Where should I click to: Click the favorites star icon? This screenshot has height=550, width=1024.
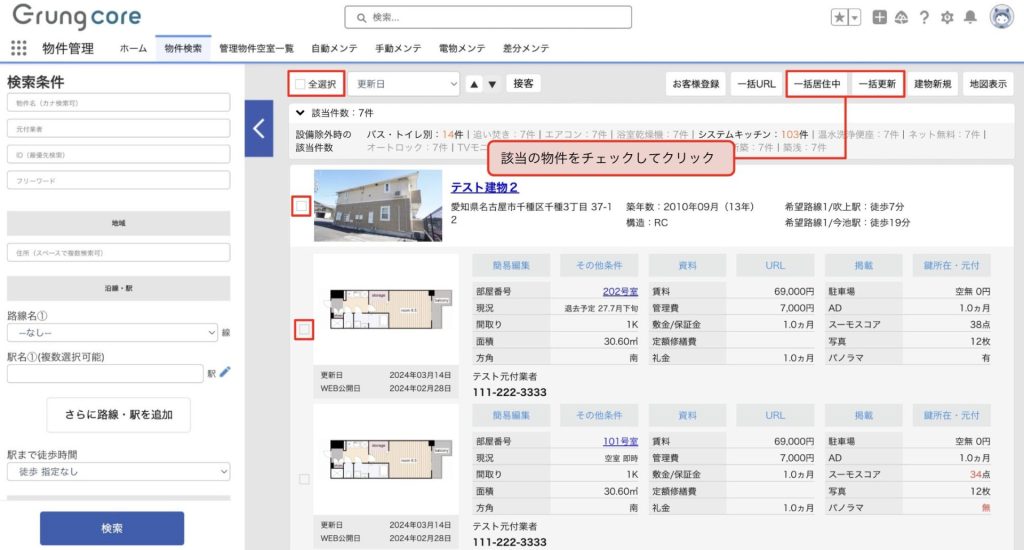[x=840, y=17]
